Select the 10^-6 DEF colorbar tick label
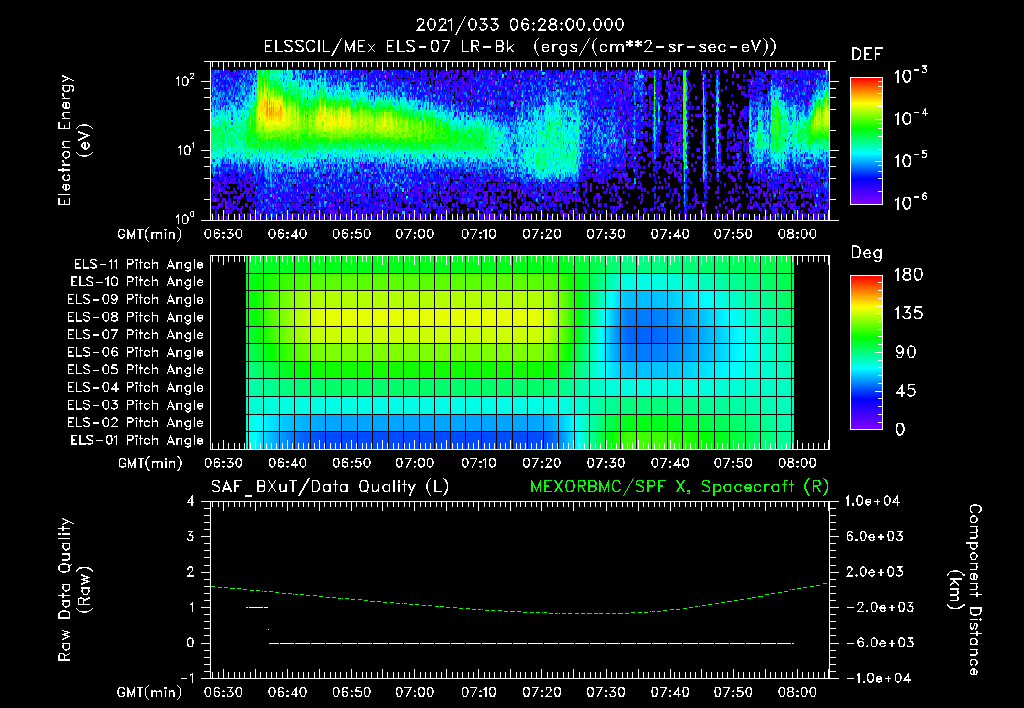1024x708 pixels. (910, 202)
